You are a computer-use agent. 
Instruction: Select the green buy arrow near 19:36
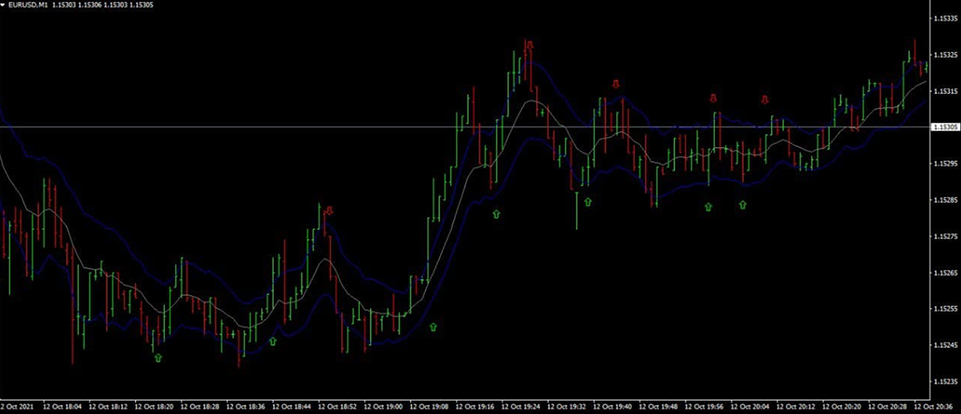tap(588, 201)
